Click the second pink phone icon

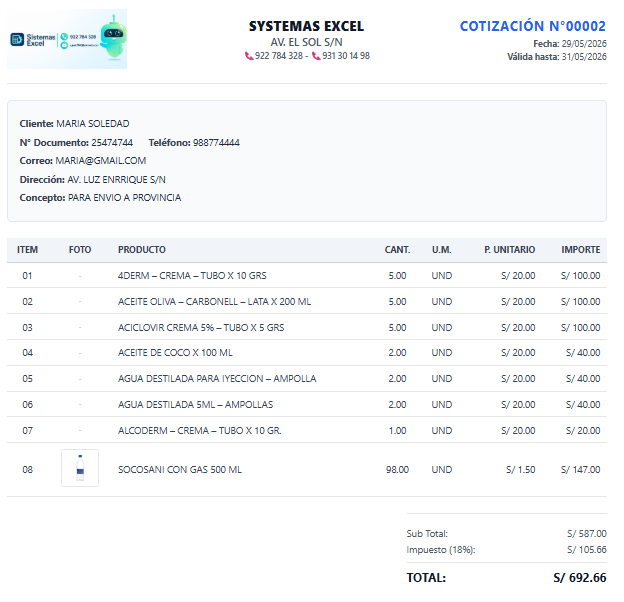(316, 56)
